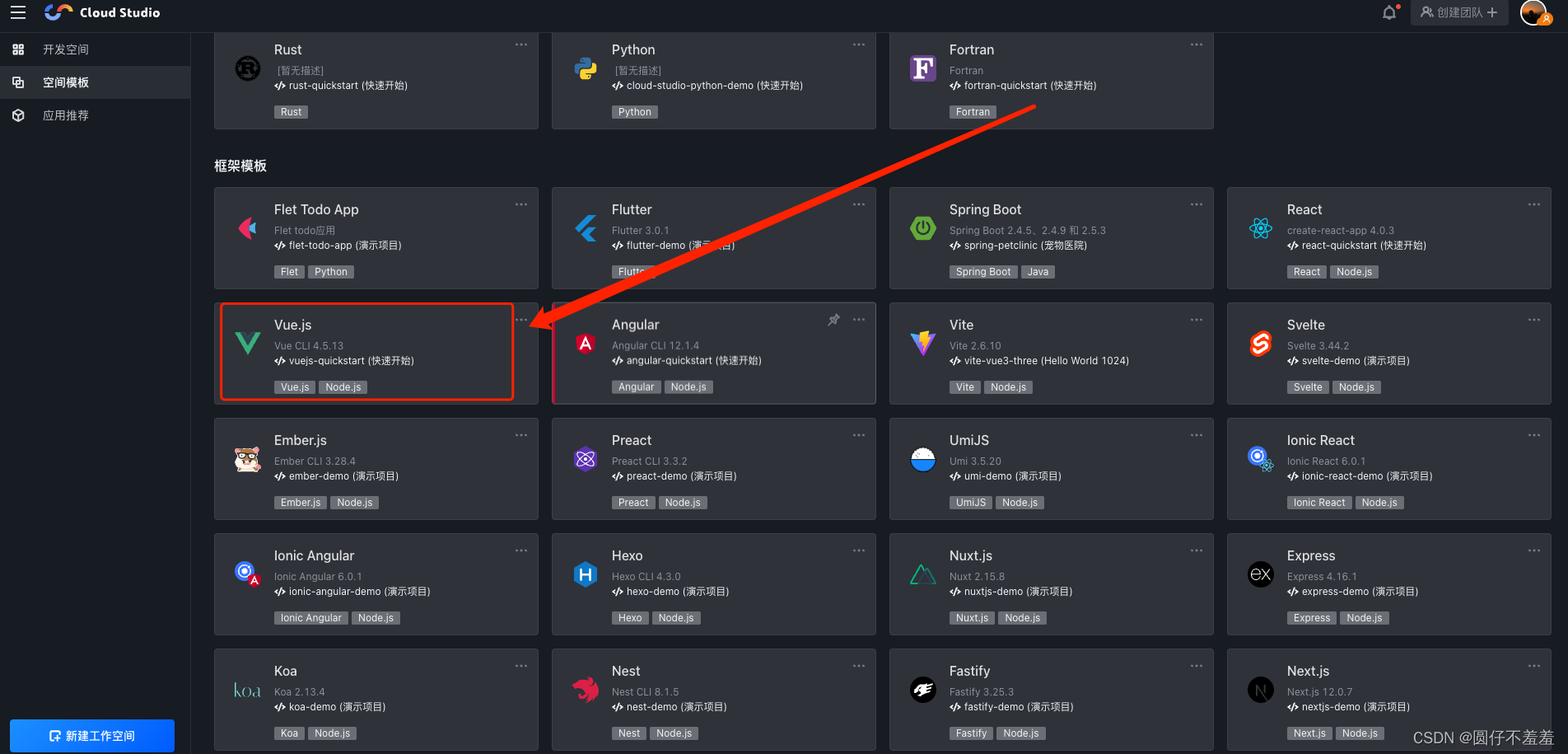Click the Angular logo icon
The height and width of the screenshot is (754, 1568).
(586, 344)
